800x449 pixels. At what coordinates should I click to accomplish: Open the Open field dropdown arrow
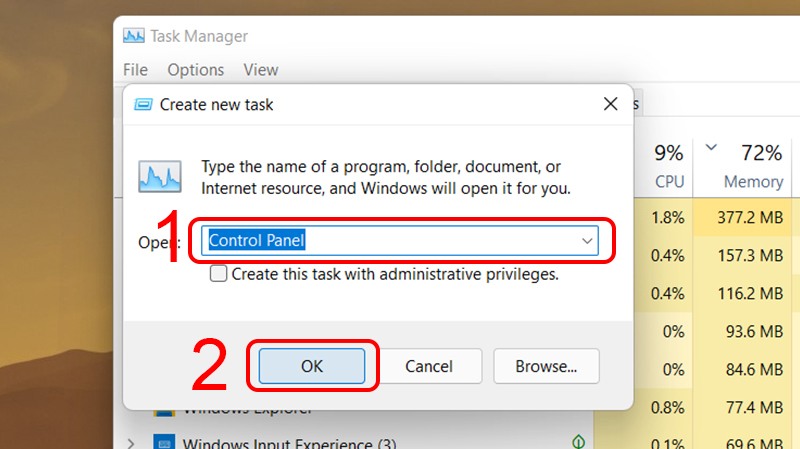(x=587, y=240)
